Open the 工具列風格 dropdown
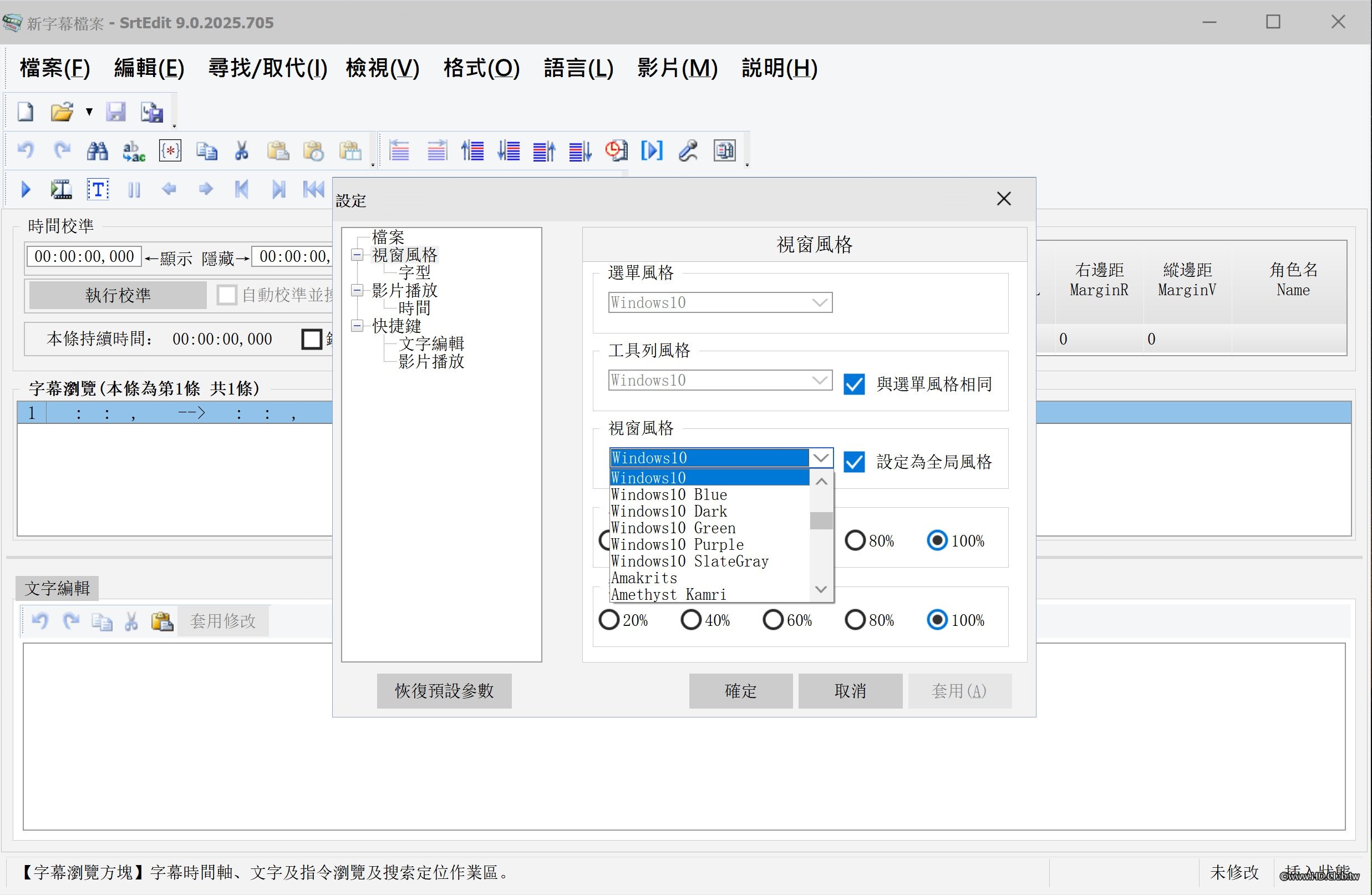 [720, 380]
